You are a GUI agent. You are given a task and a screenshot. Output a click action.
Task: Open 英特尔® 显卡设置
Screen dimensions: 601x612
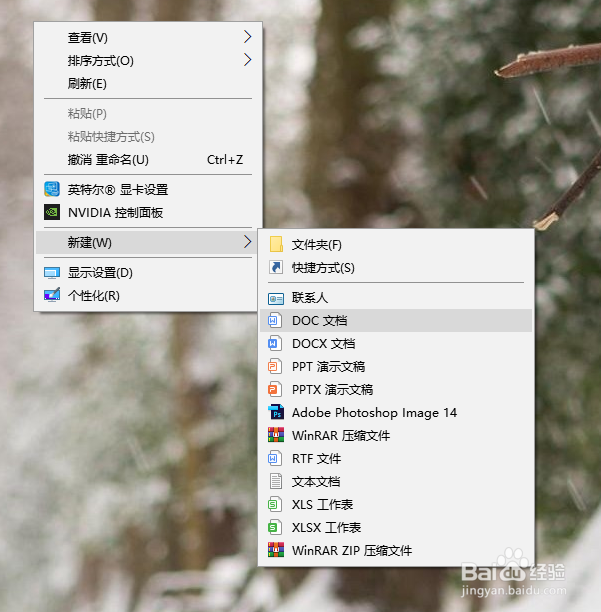[148, 190]
